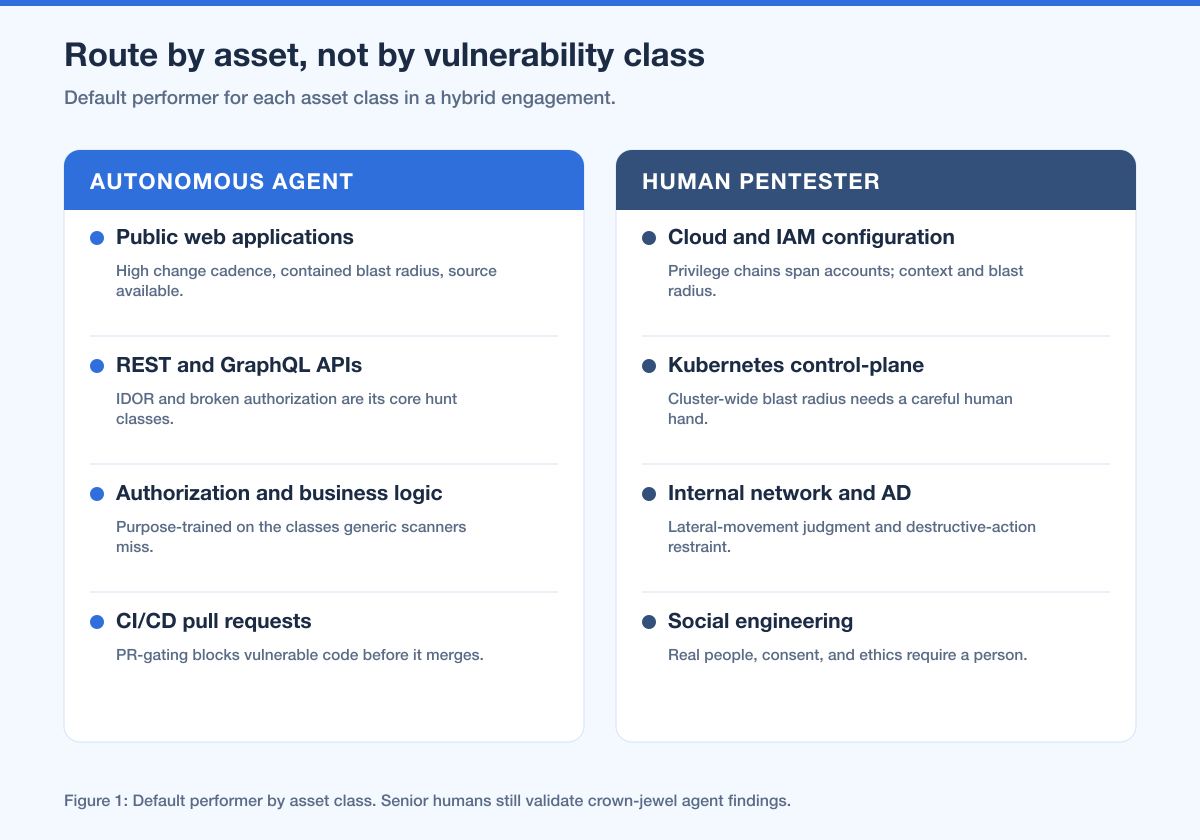This screenshot has width=1200, height=840.
Task: Click the Figure 1 caption text
Action: (427, 801)
